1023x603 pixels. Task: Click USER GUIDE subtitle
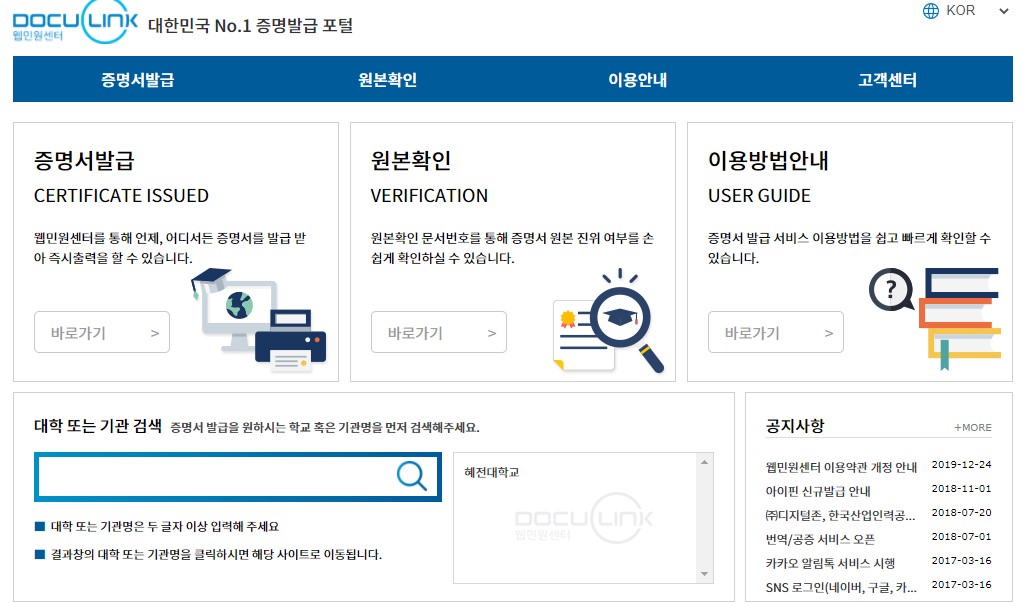tap(759, 196)
